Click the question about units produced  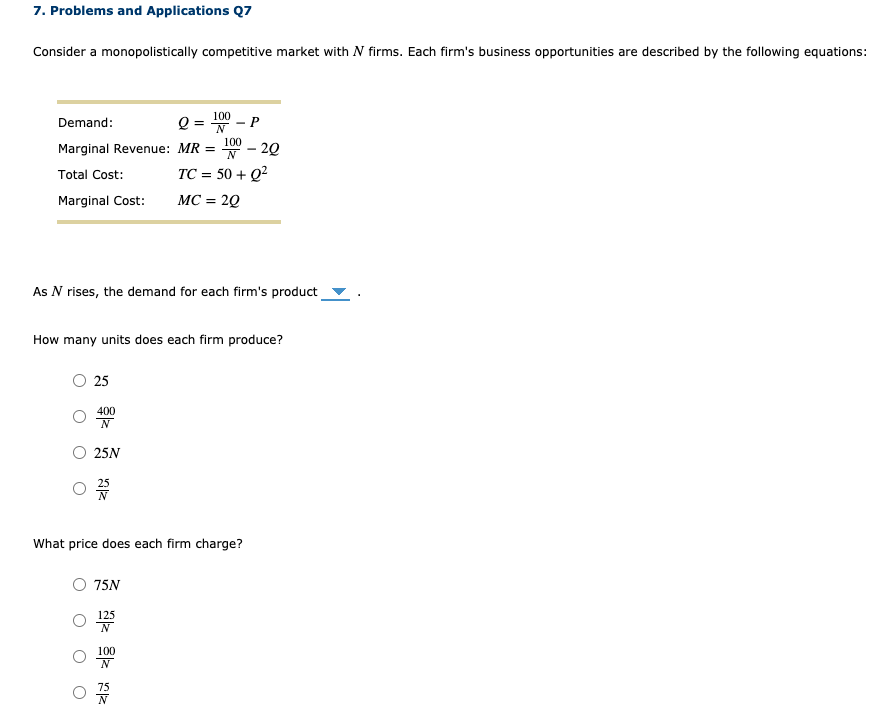[x=157, y=339]
